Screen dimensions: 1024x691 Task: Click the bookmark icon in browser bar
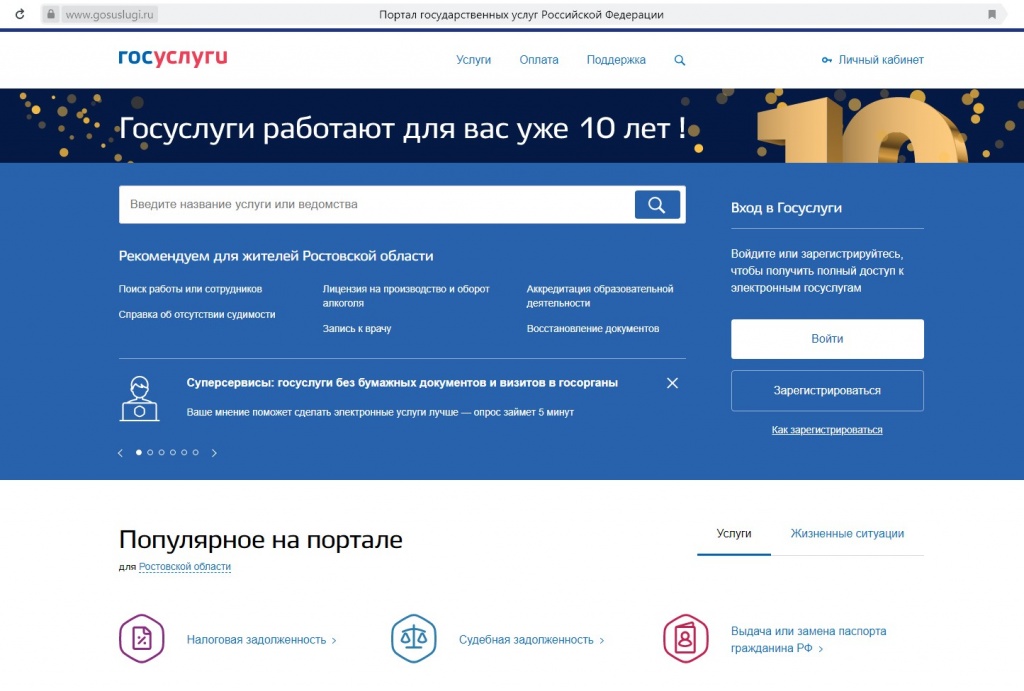991,14
